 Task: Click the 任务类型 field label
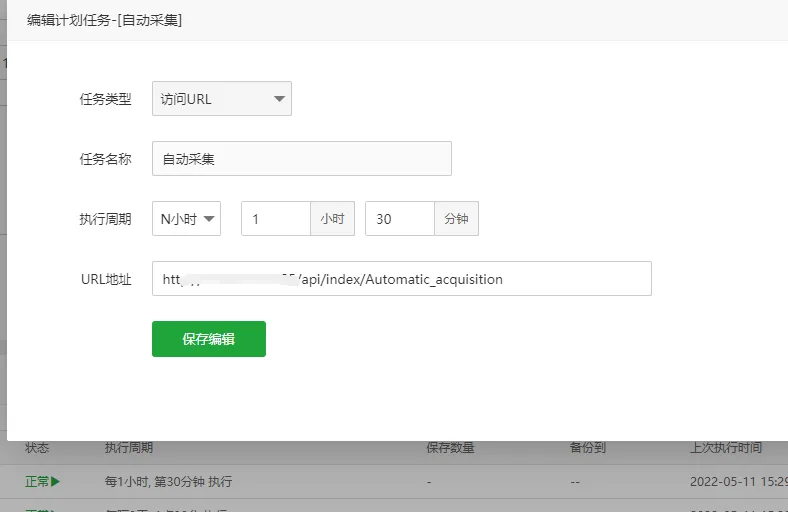pos(106,99)
